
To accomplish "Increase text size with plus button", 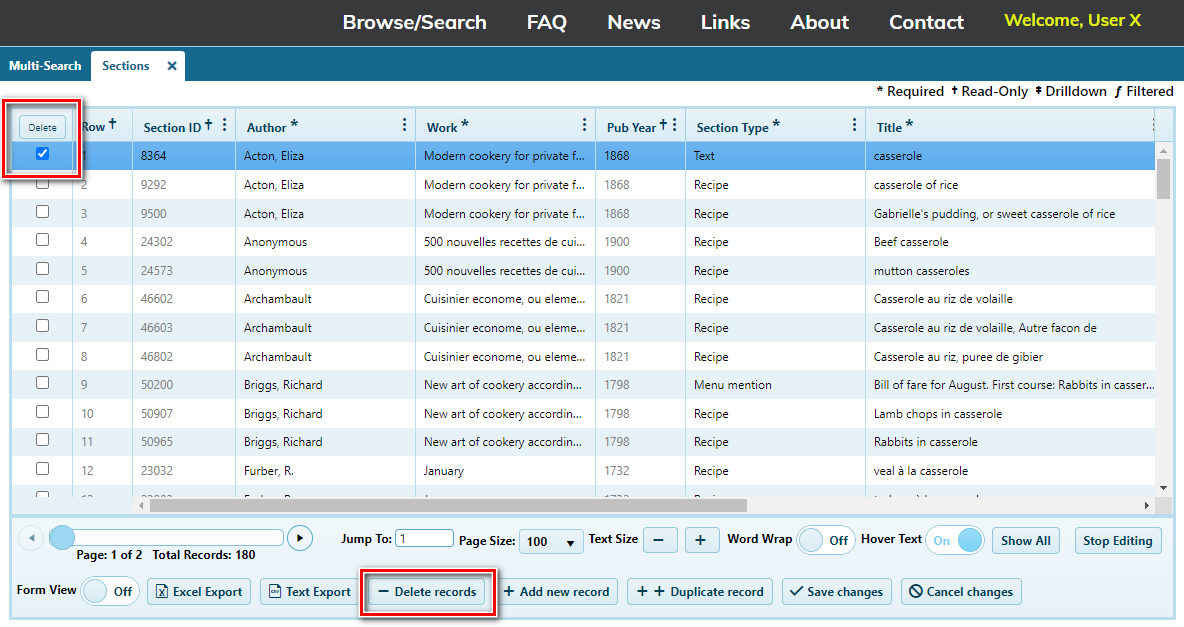I will point(701,540).
